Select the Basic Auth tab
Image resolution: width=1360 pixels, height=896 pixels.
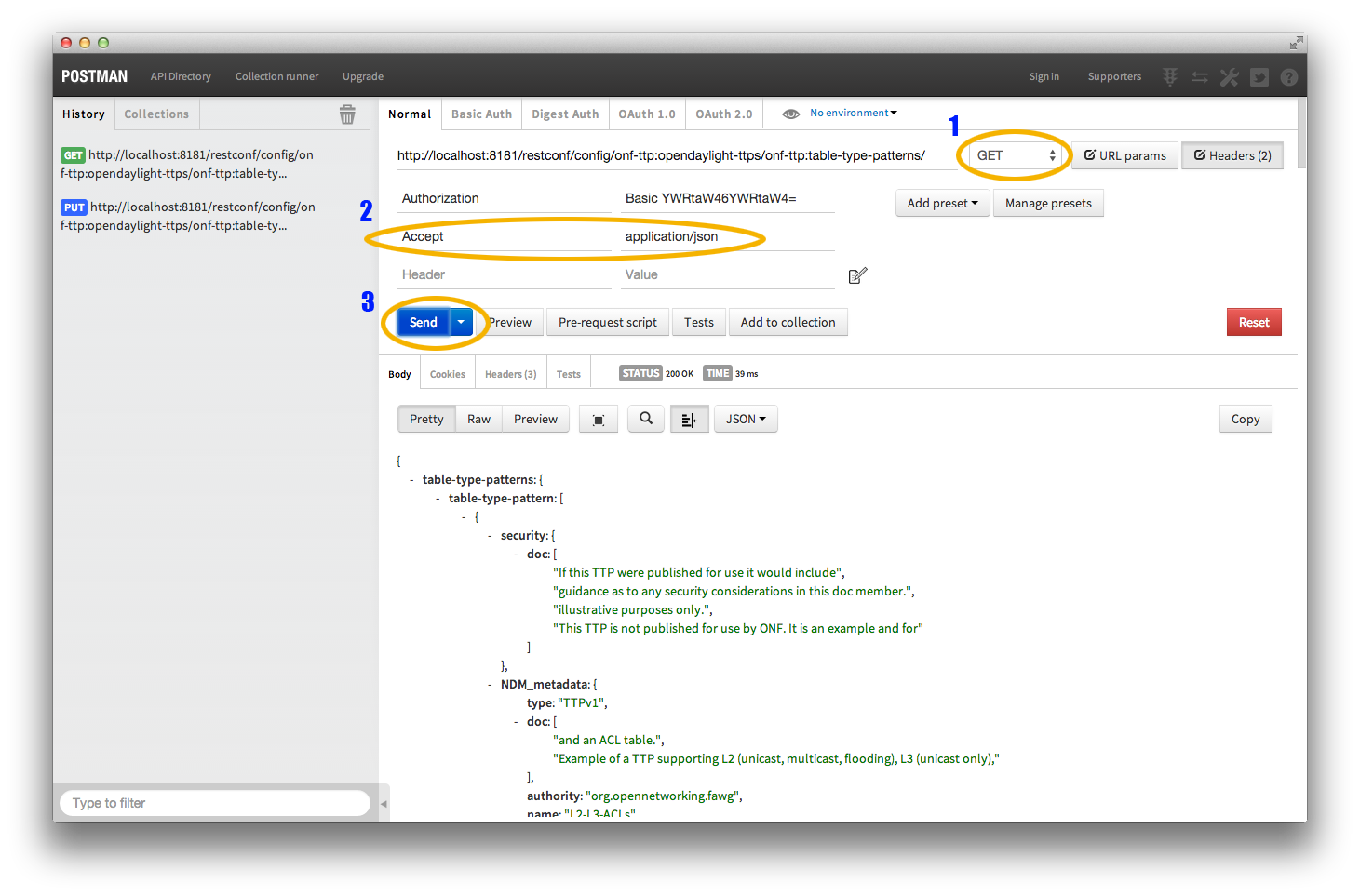point(481,114)
